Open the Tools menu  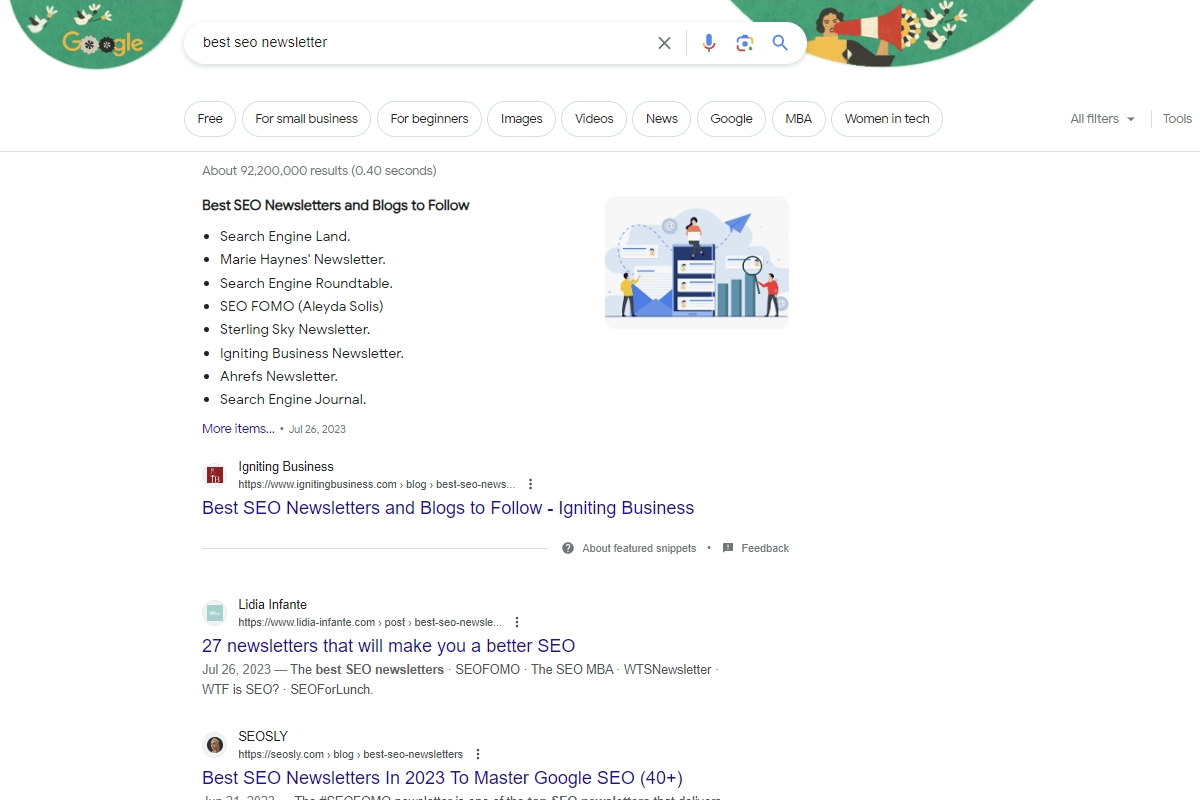tap(1177, 119)
